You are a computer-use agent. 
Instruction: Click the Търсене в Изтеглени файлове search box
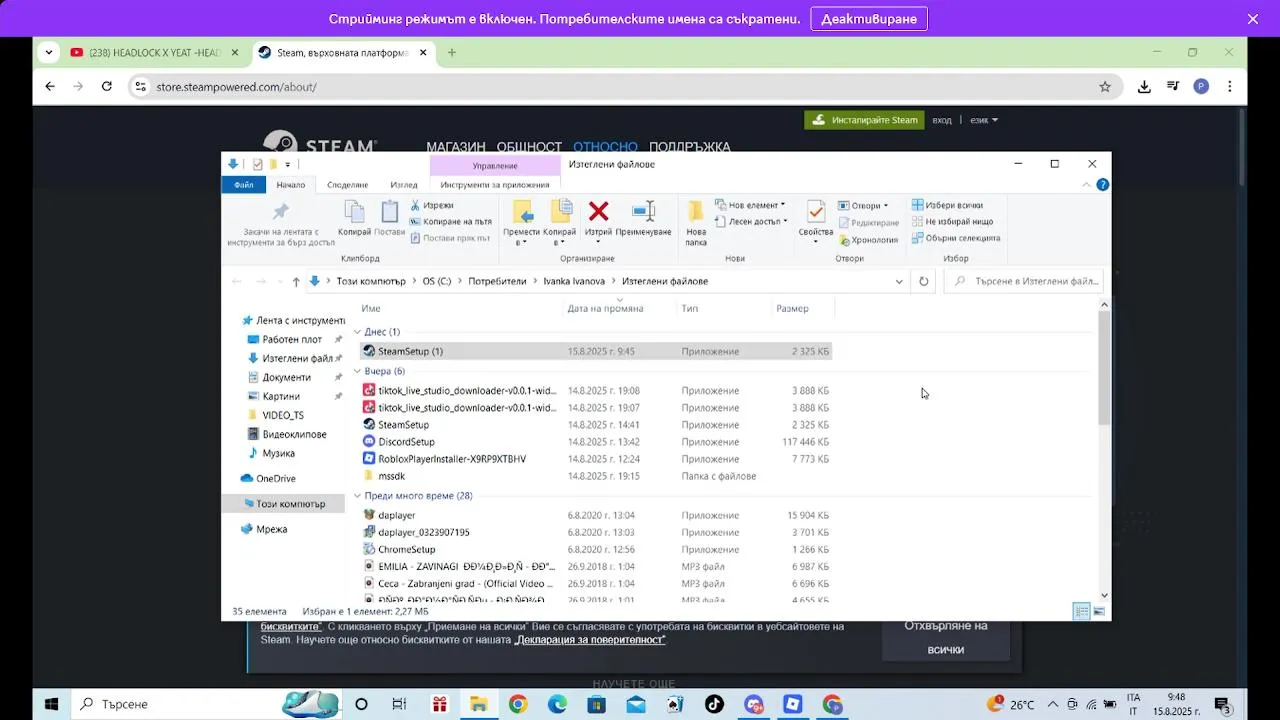1024,282
